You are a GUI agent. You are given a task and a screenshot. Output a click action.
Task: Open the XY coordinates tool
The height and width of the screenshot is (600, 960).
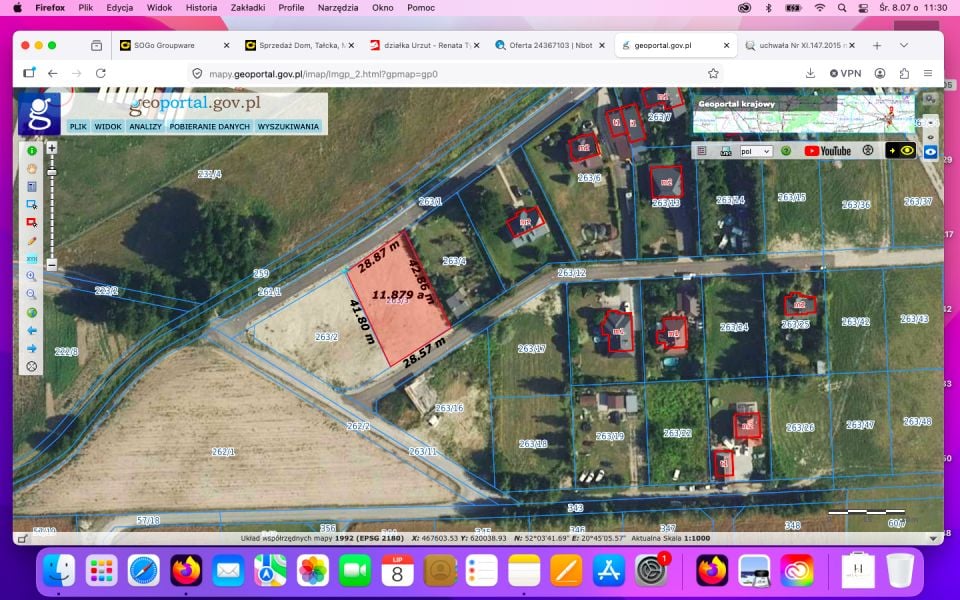(x=32, y=258)
